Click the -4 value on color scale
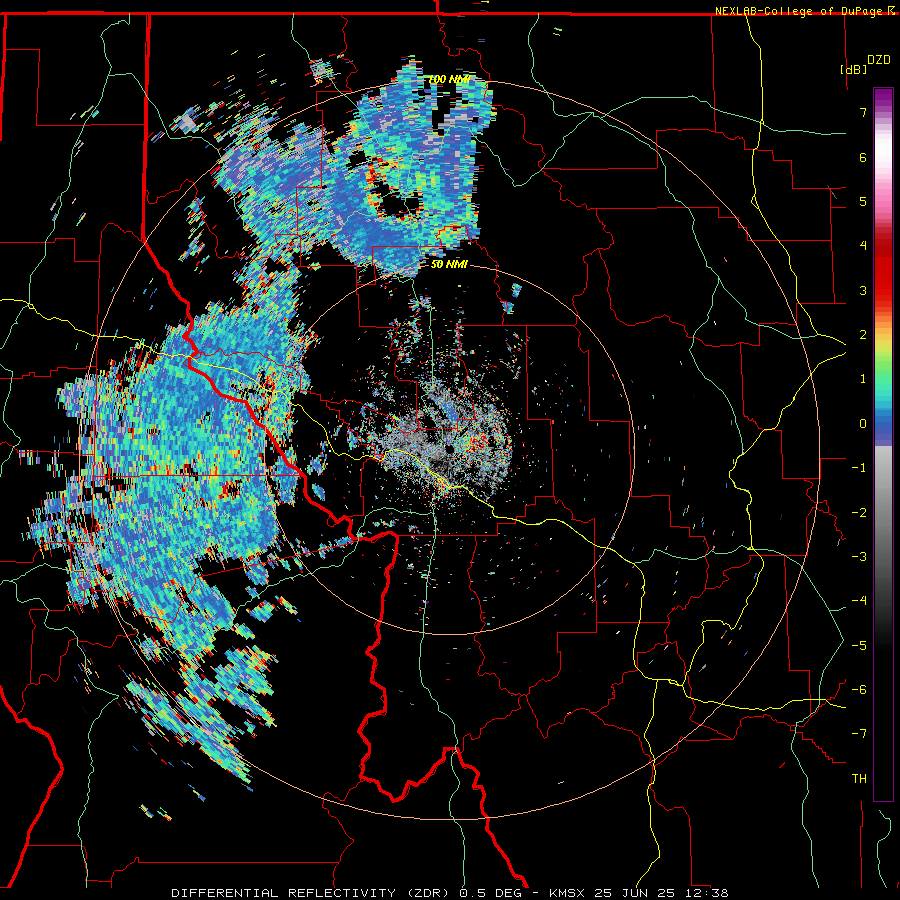The width and height of the screenshot is (900, 900). point(859,601)
